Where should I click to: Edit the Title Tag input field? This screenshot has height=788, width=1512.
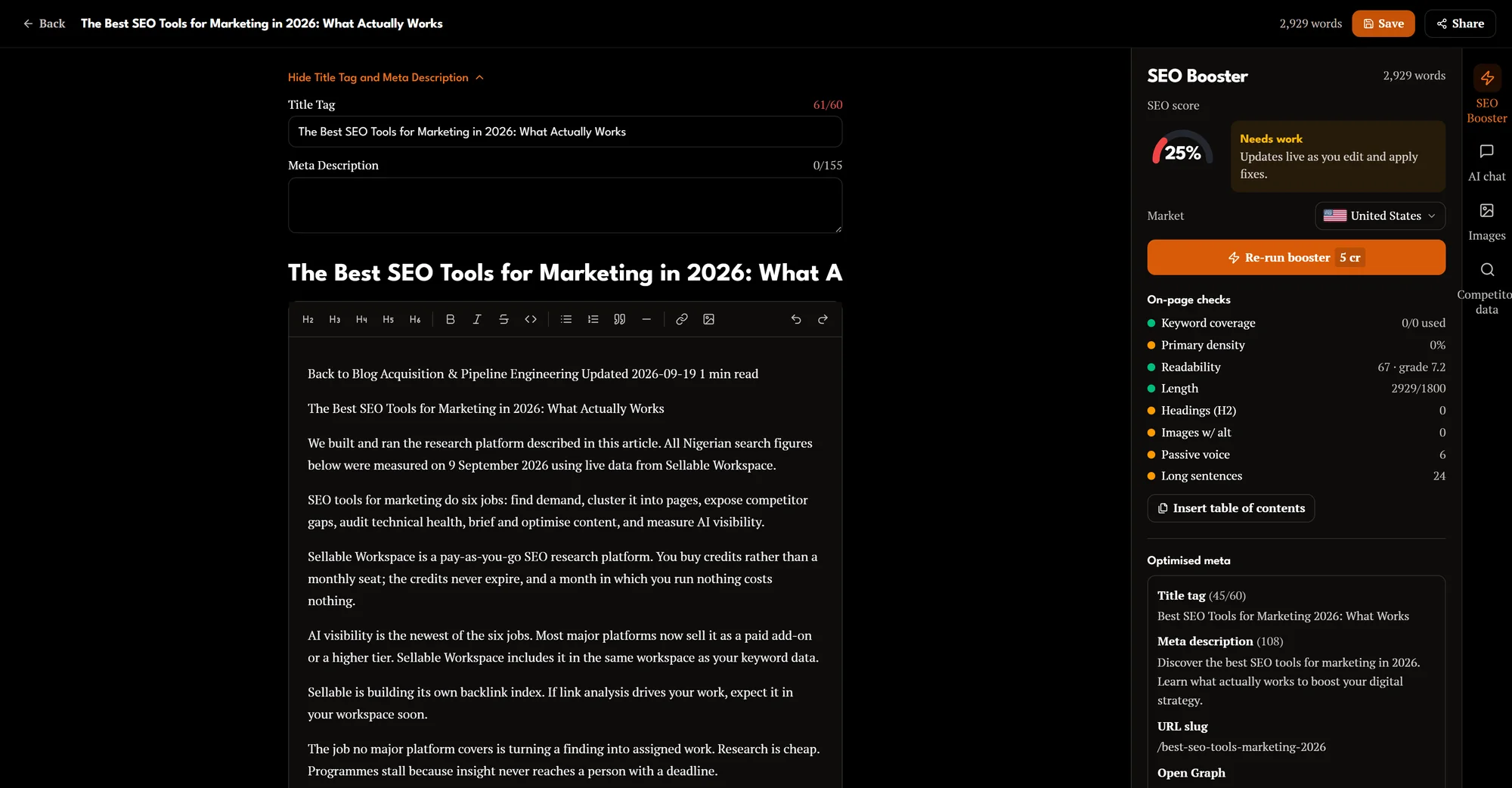(x=565, y=132)
